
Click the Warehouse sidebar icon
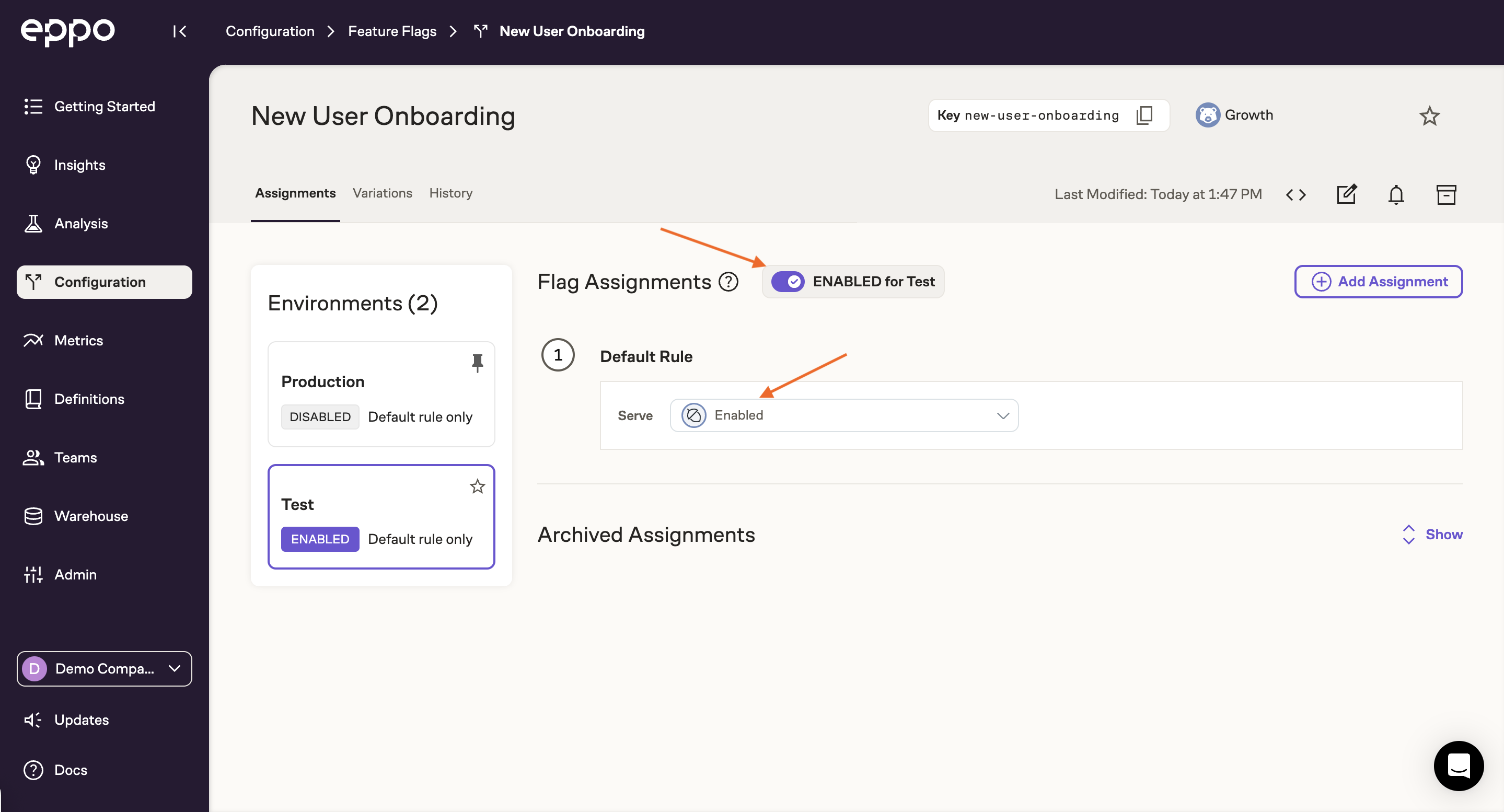click(x=33, y=516)
